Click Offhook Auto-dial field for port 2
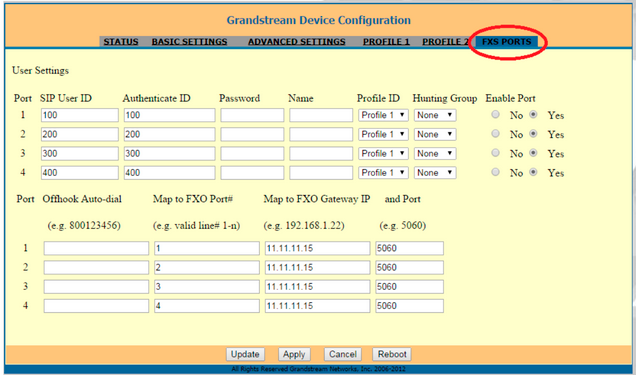 tap(96, 268)
